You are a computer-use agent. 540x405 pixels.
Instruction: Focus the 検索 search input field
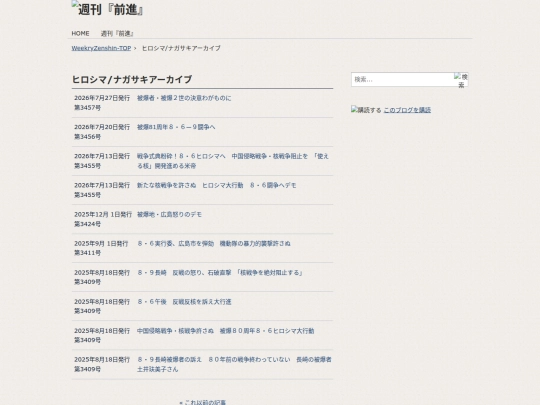tap(402, 80)
